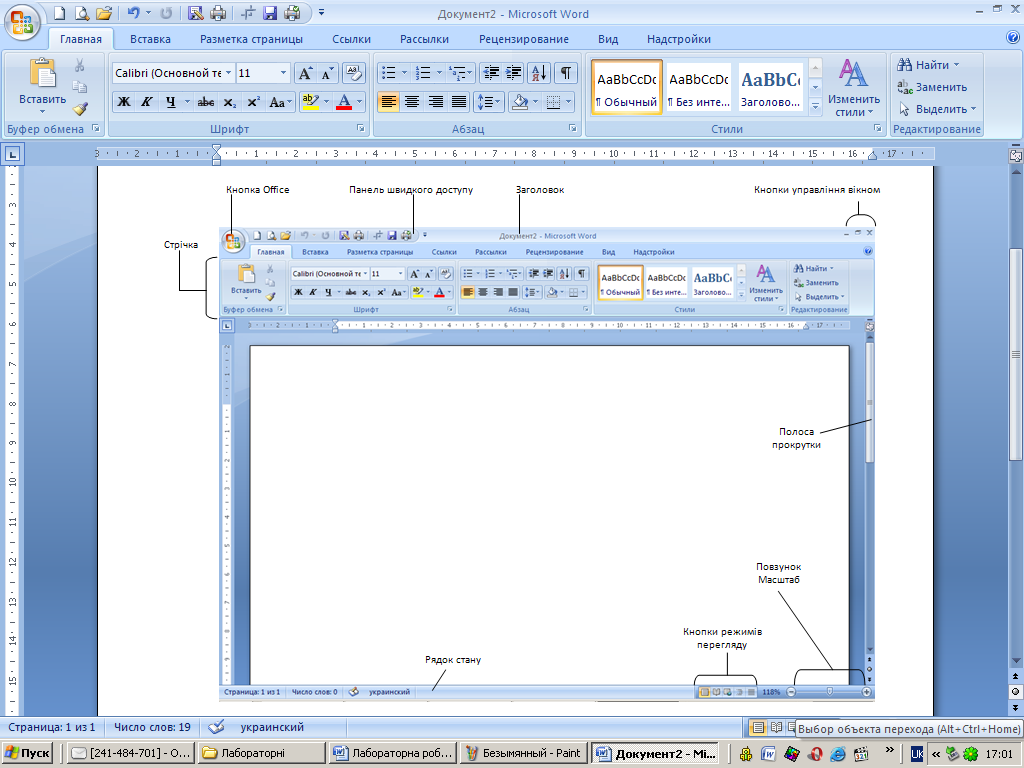
Task: Open Word help with the question mark icon
Action: click(x=1013, y=37)
